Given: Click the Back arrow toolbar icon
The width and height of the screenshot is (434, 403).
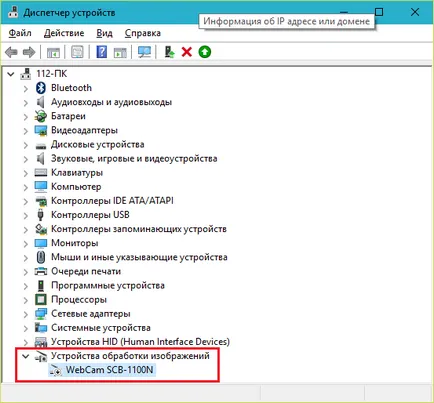Looking at the screenshot, I should coord(11,52).
